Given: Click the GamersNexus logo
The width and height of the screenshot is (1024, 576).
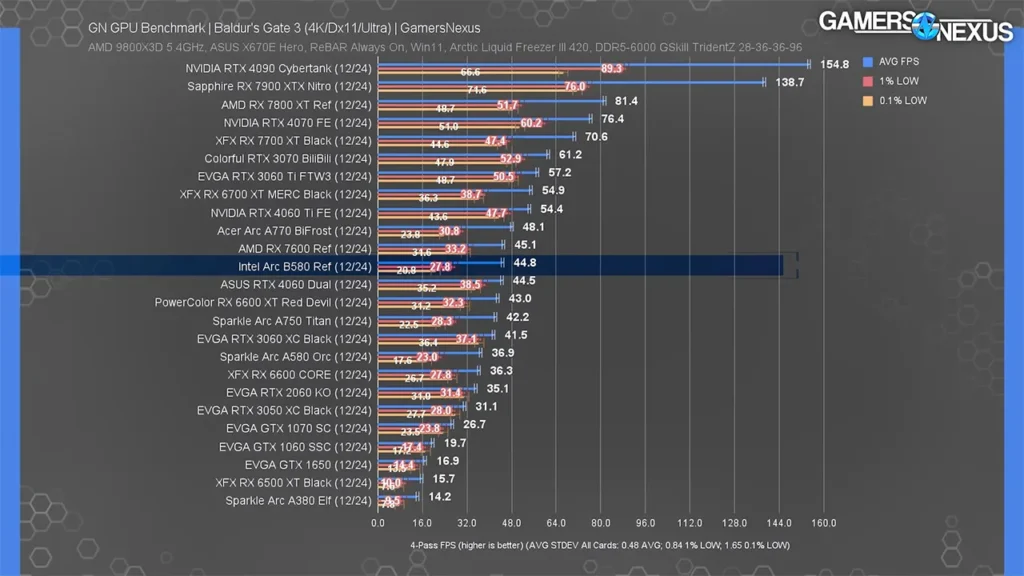Looking at the screenshot, I should pos(916,26).
